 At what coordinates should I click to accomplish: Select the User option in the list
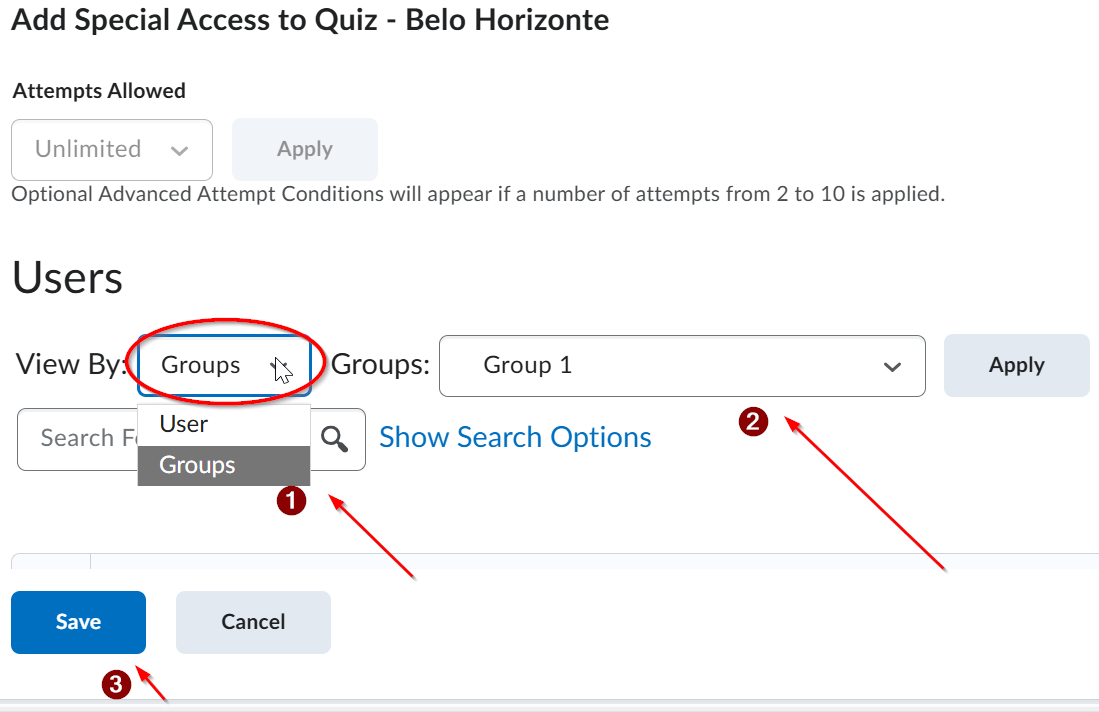pyautogui.click(x=224, y=425)
